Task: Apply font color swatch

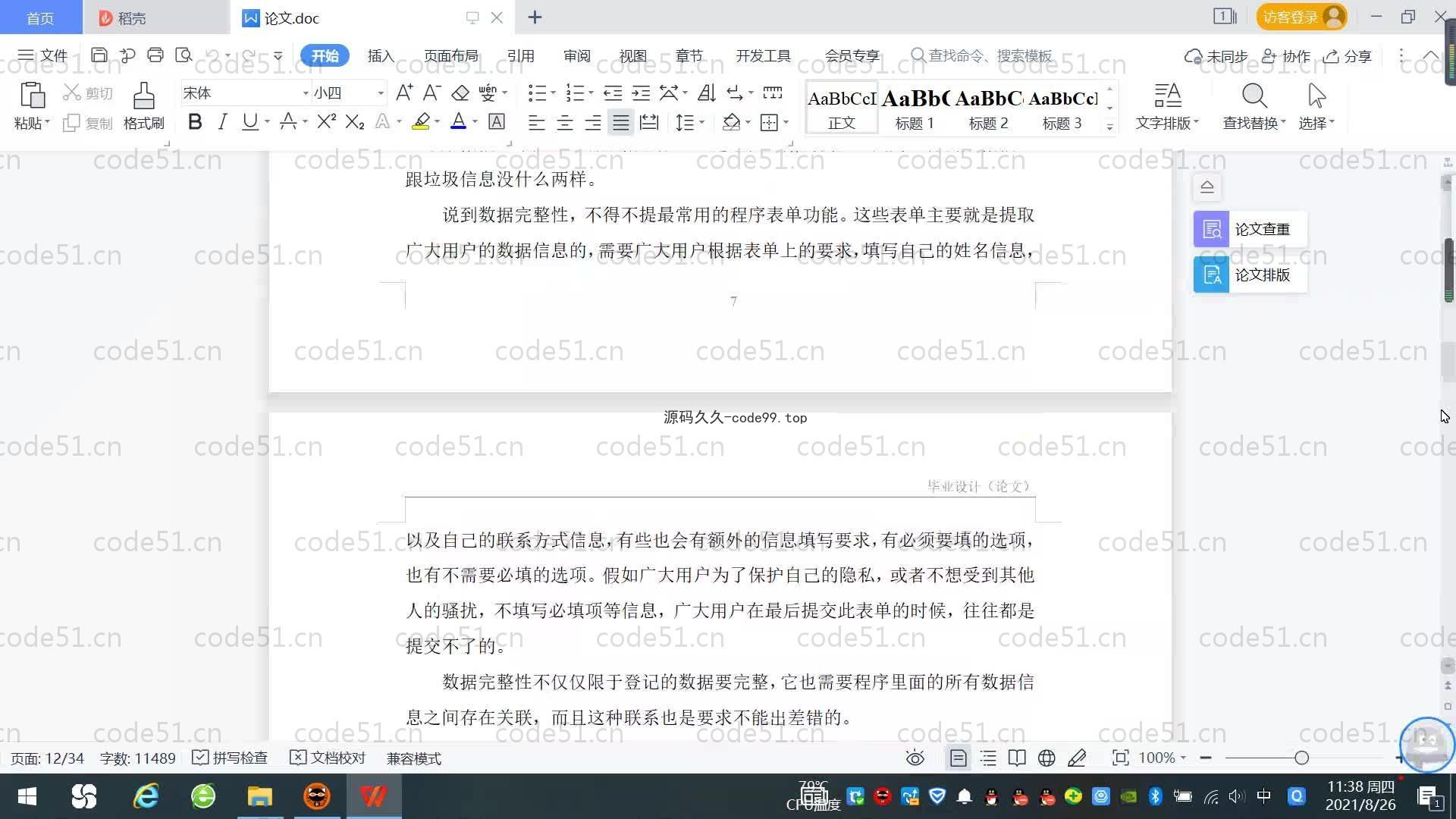Action: click(x=458, y=121)
